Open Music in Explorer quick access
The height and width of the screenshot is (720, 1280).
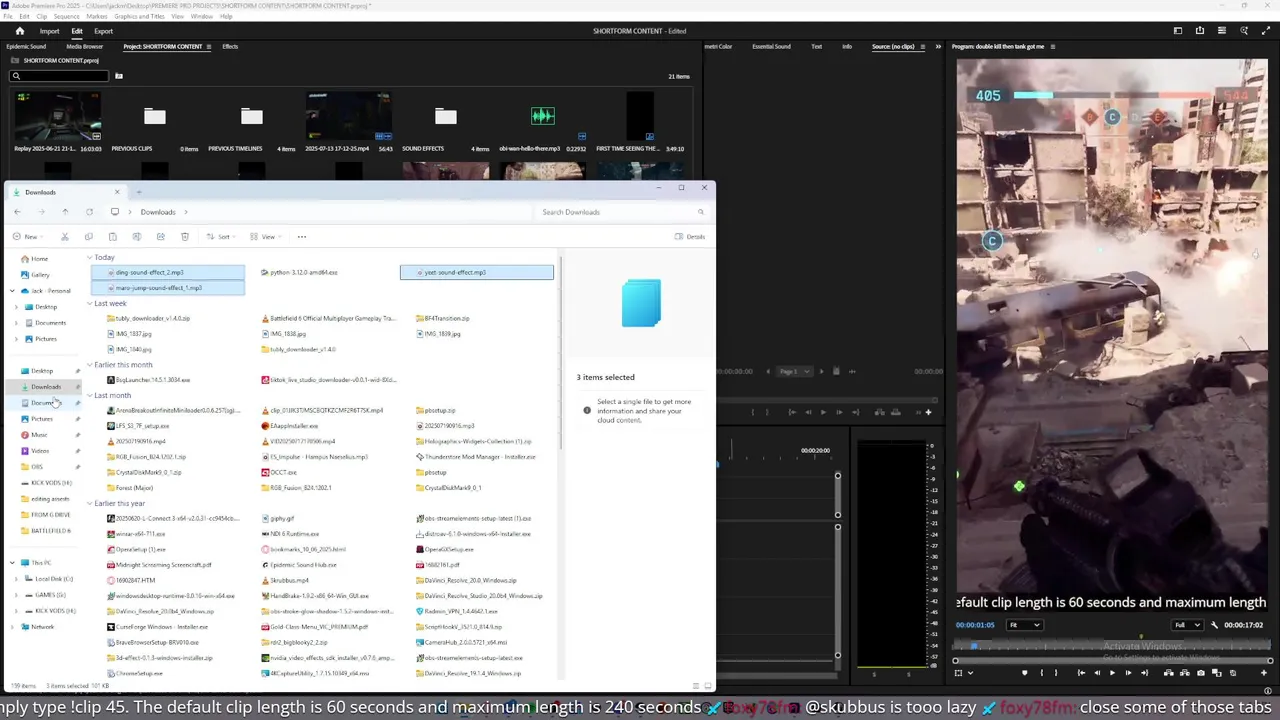point(39,435)
